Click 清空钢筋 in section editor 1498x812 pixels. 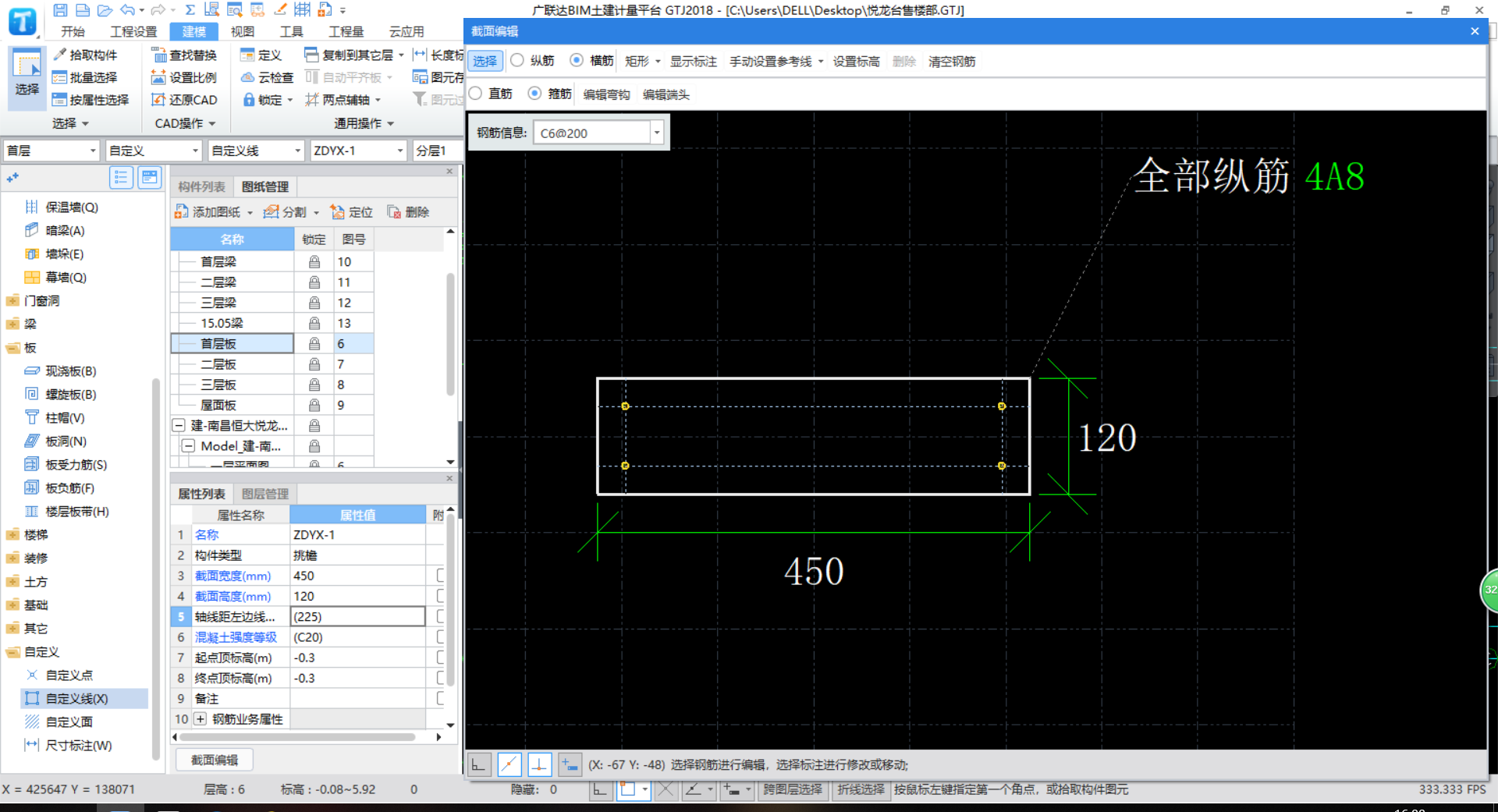click(x=952, y=61)
